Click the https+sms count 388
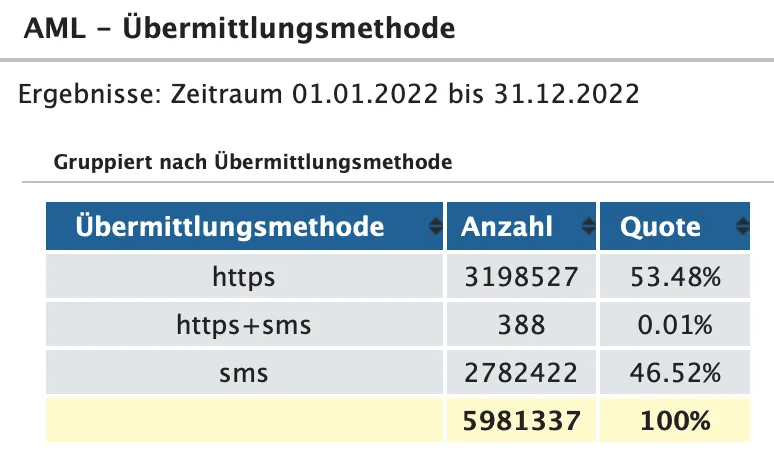Viewport: 774px width, 454px height. click(x=520, y=325)
